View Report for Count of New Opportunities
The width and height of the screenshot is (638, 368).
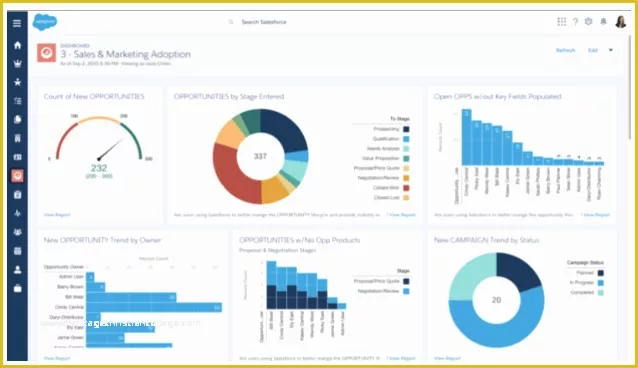pyautogui.click(x=57, y=215)
